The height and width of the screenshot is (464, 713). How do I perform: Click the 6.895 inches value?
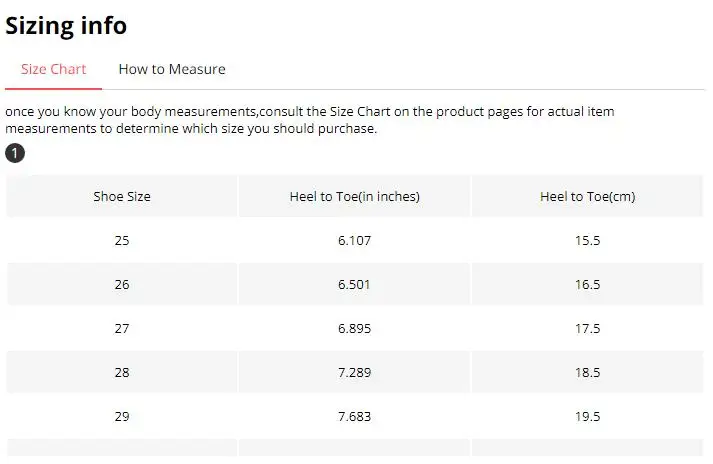coord(355,328)
